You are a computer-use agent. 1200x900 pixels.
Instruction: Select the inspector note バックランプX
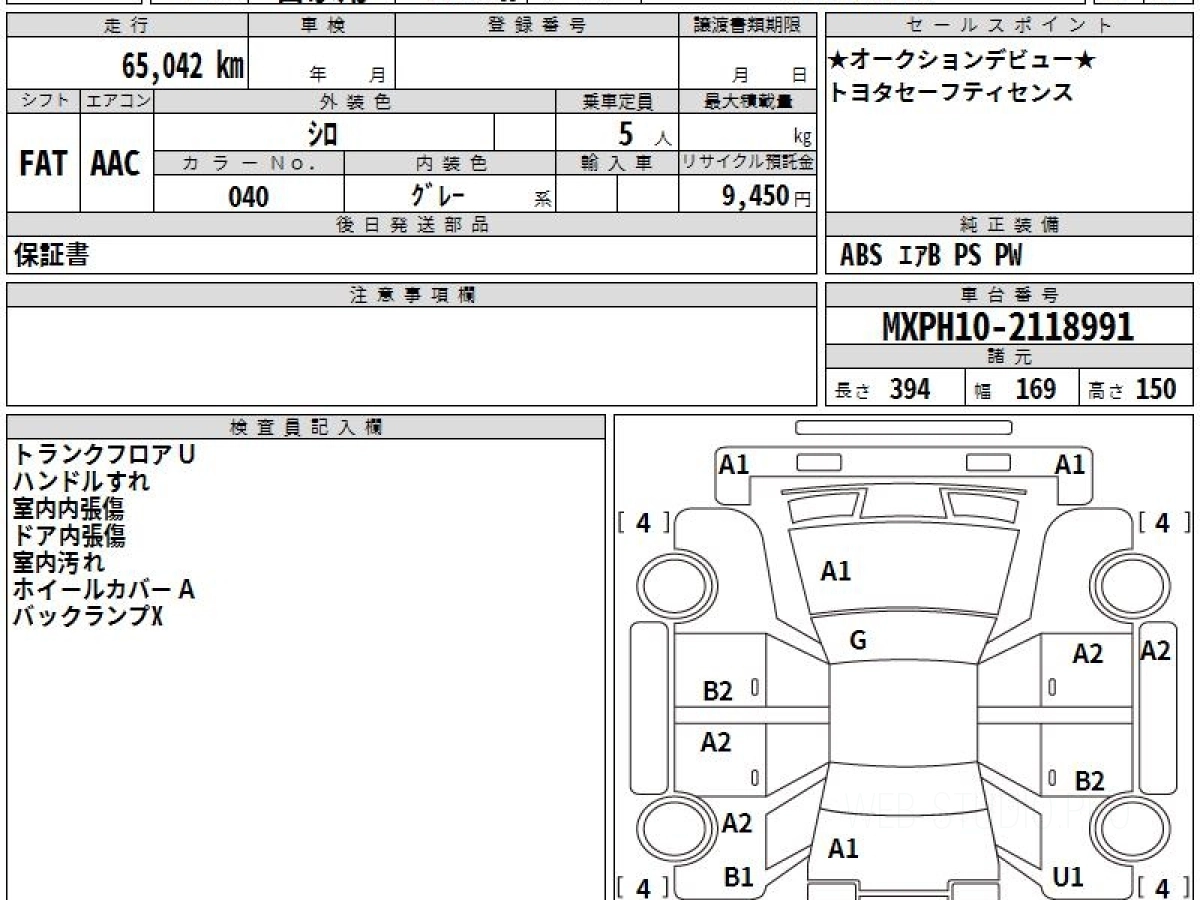tap(88, 617)
